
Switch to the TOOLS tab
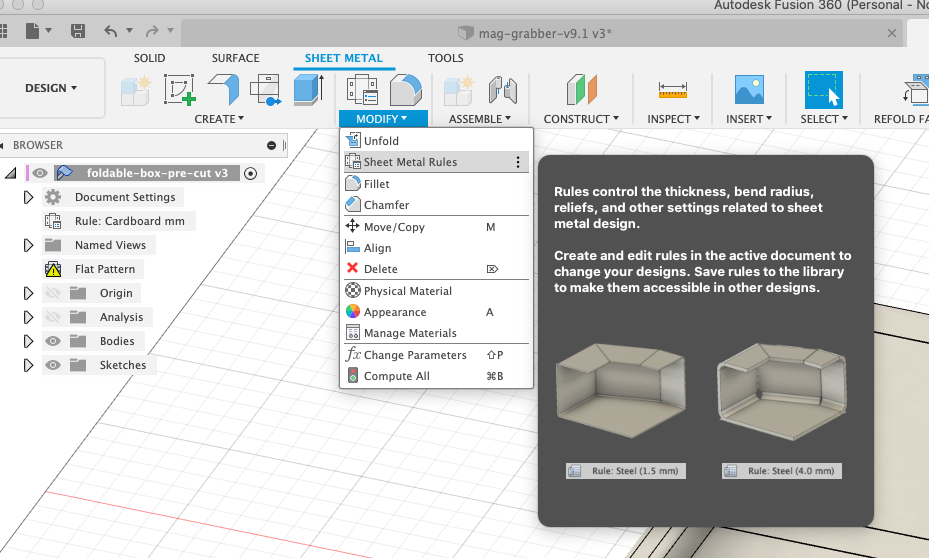coord(446,58)
